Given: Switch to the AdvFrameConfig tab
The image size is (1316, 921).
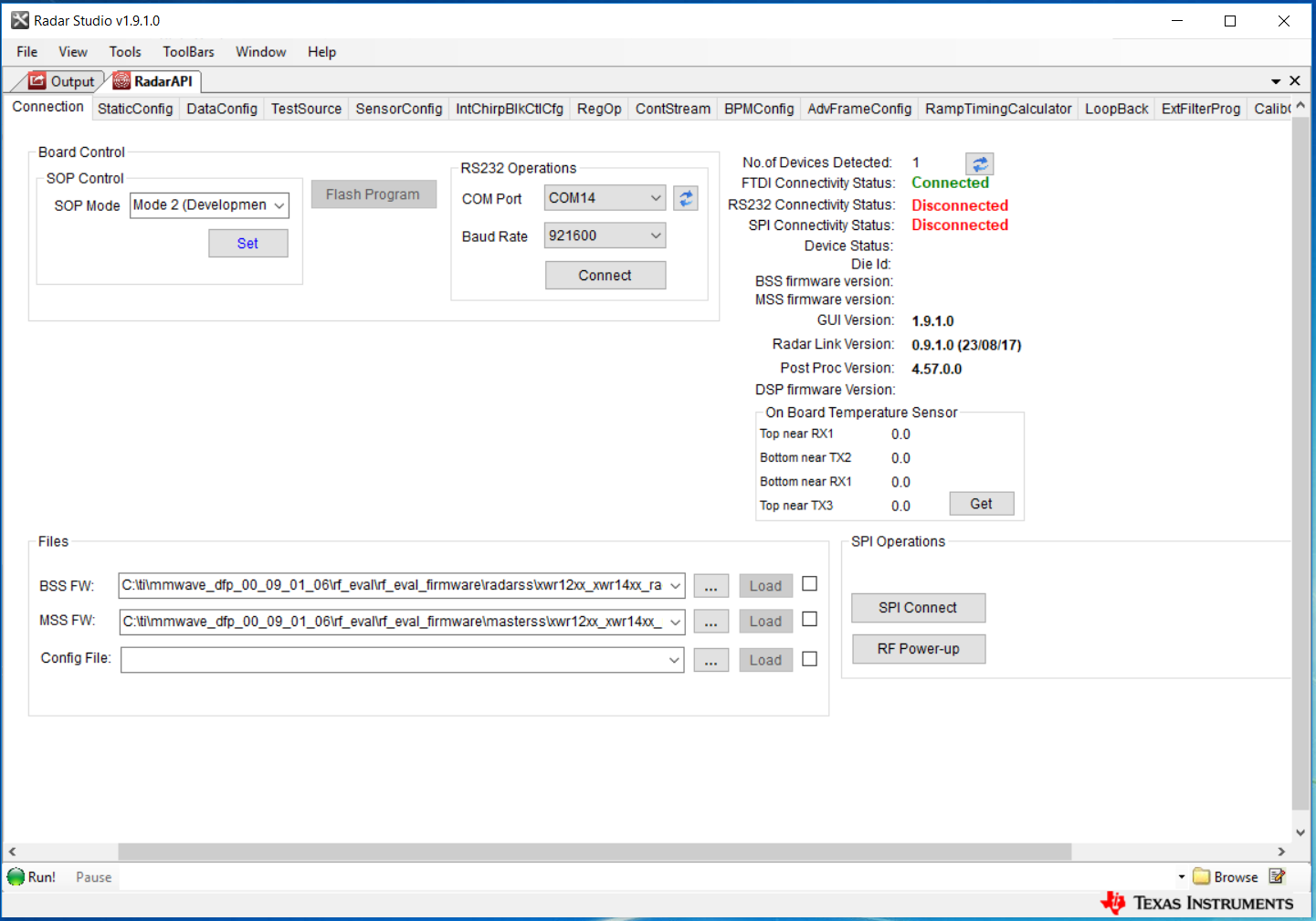Looking at the screenshot, I should [859, 109].
